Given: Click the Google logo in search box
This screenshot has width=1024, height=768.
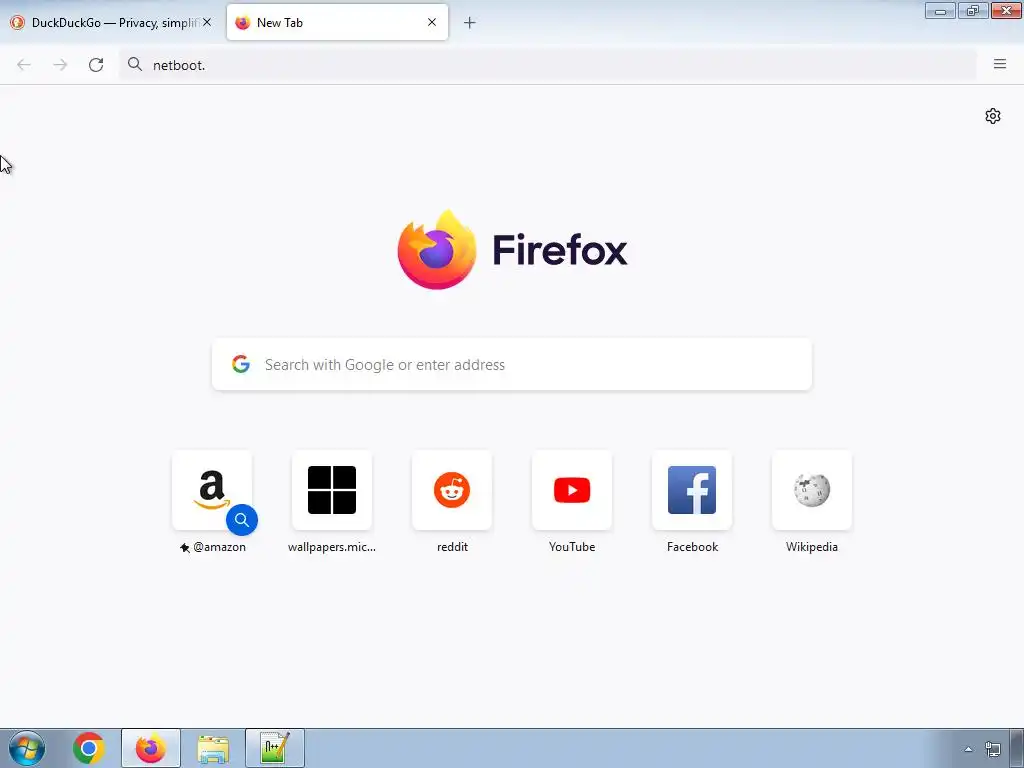Looking at the screenshot, I should (241, 364).
